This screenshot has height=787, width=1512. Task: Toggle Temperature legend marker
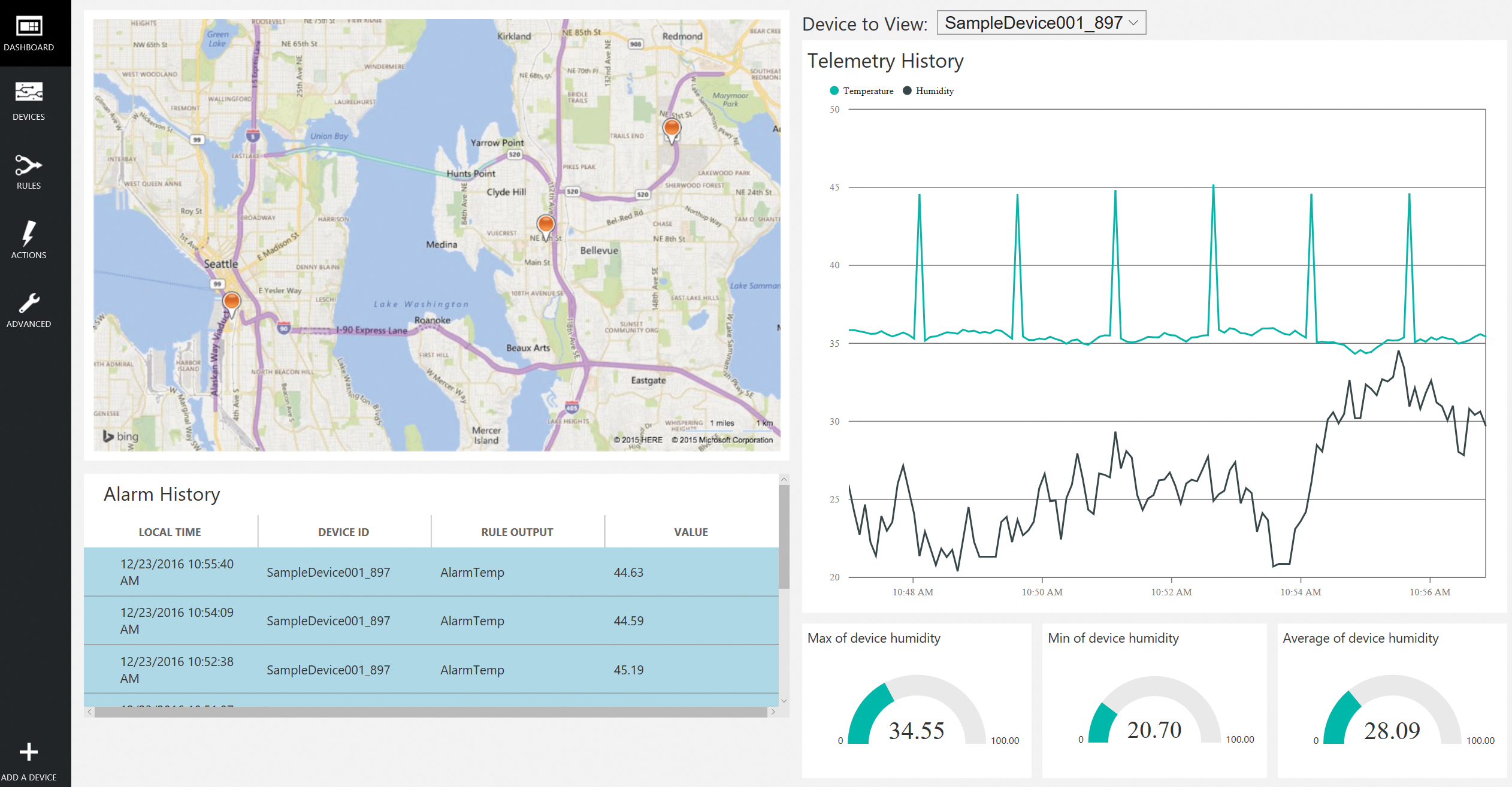(x=834, y=90)
